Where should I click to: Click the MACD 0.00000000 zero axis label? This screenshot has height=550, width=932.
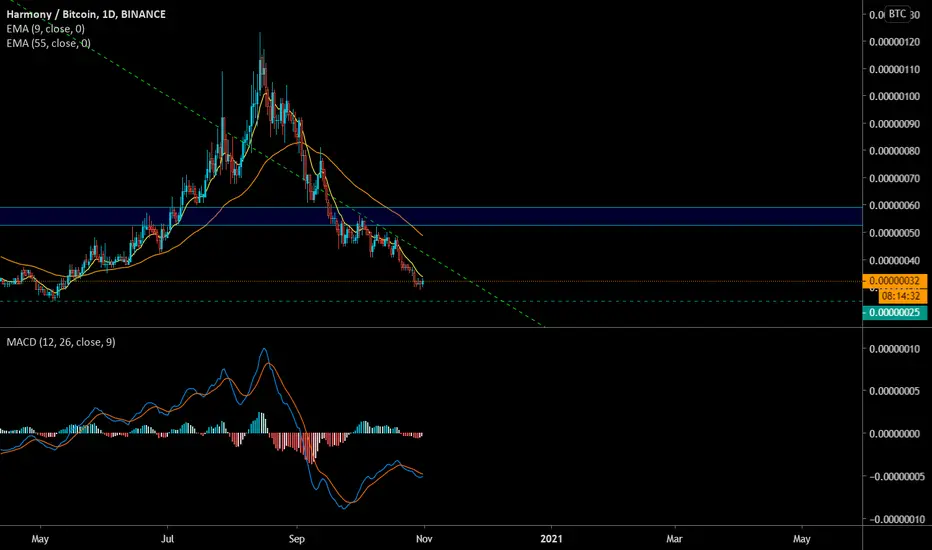tap(895, 434)
